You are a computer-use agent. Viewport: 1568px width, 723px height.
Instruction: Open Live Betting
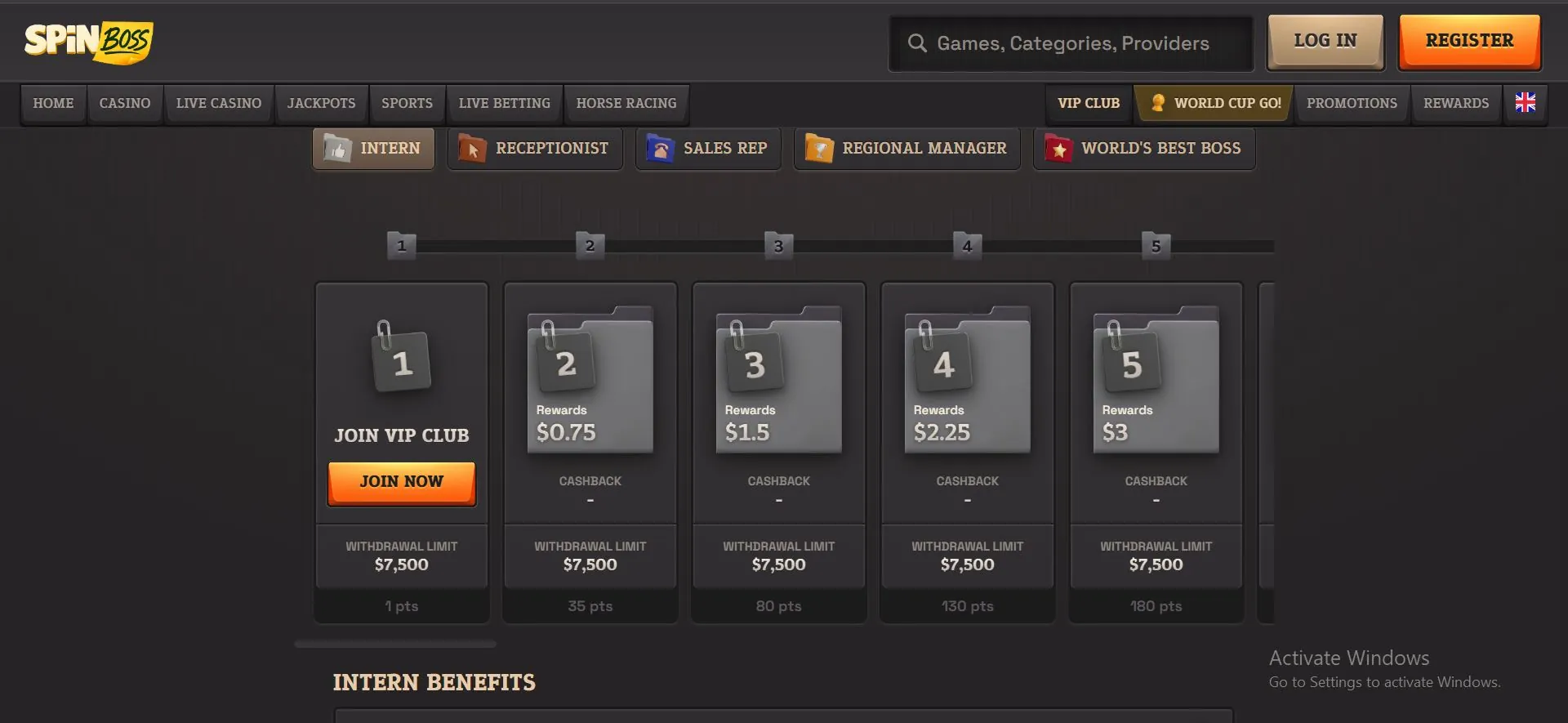point(505,104)
